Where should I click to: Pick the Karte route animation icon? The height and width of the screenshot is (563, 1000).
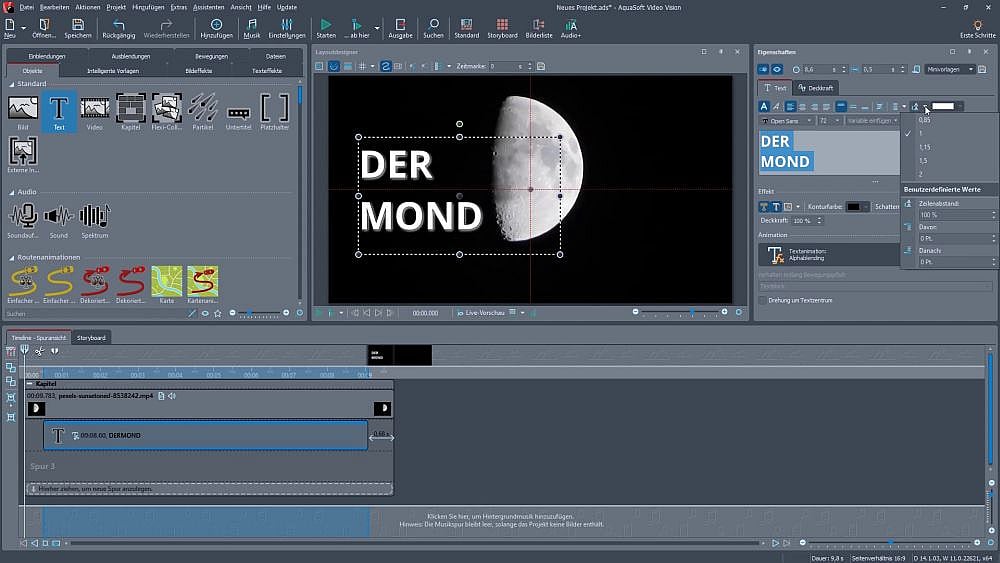tap(166, 281)
